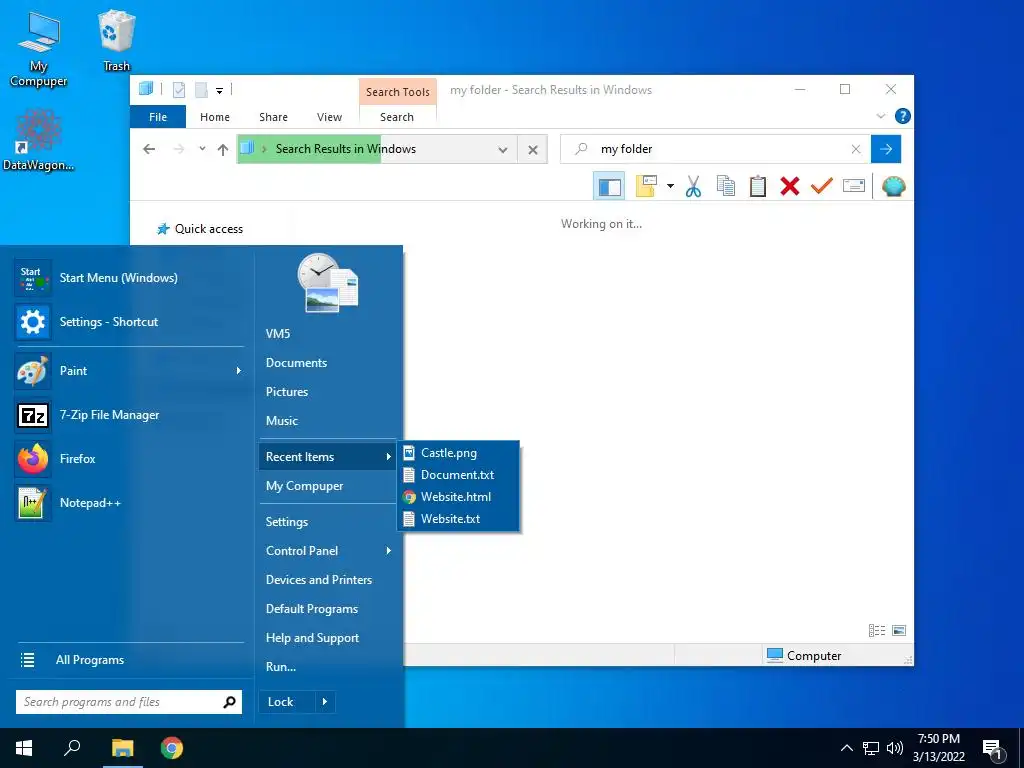Launch 7-Zip File Manager
Screen dimensions: 1024x768
point(129,415)
